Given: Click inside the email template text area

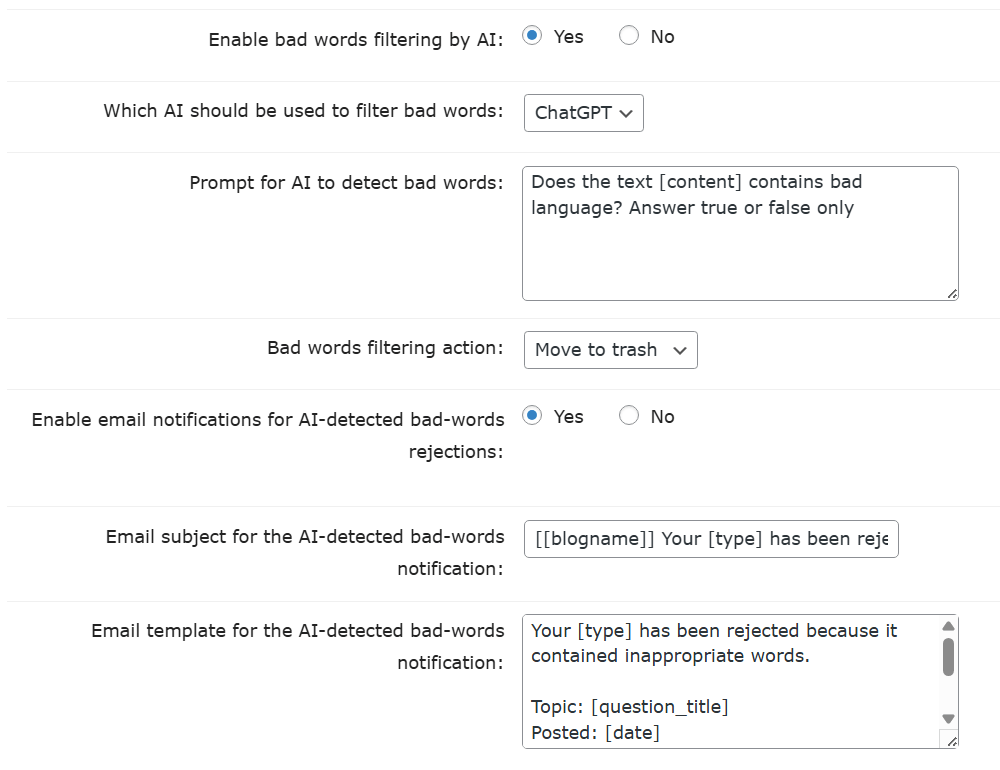Looking at the screenshot, I should [730, 682].
